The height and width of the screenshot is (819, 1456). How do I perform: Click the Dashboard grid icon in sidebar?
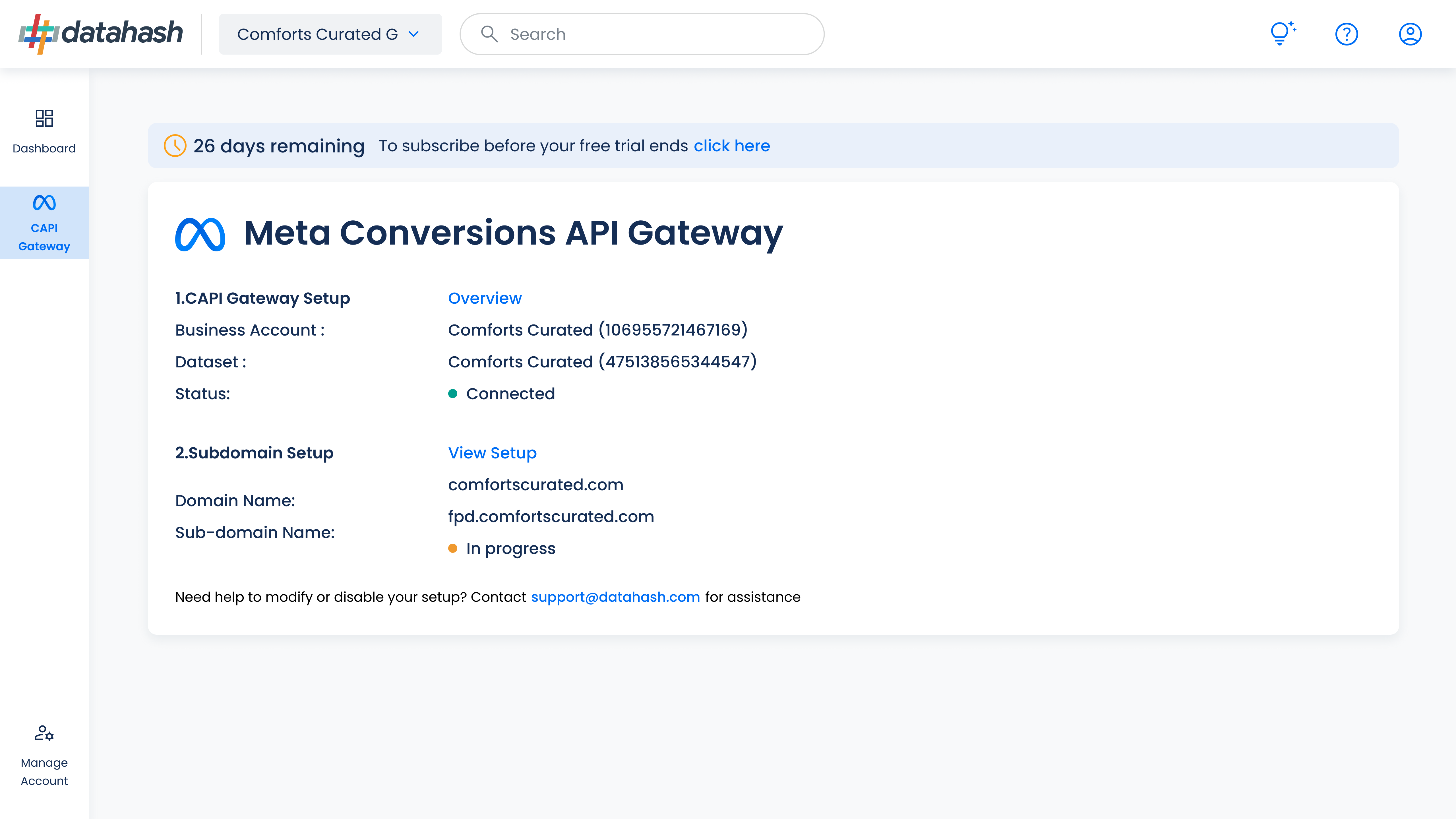tap(44, 118)
